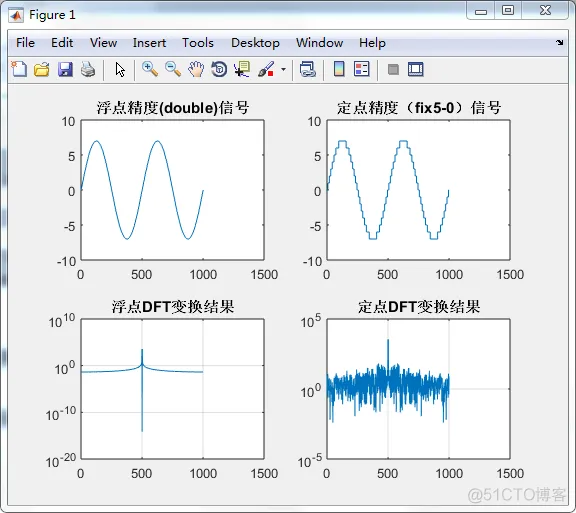576x513 pixels.
Task: Print the figure using the printer icon
Action: click(88, 69)
